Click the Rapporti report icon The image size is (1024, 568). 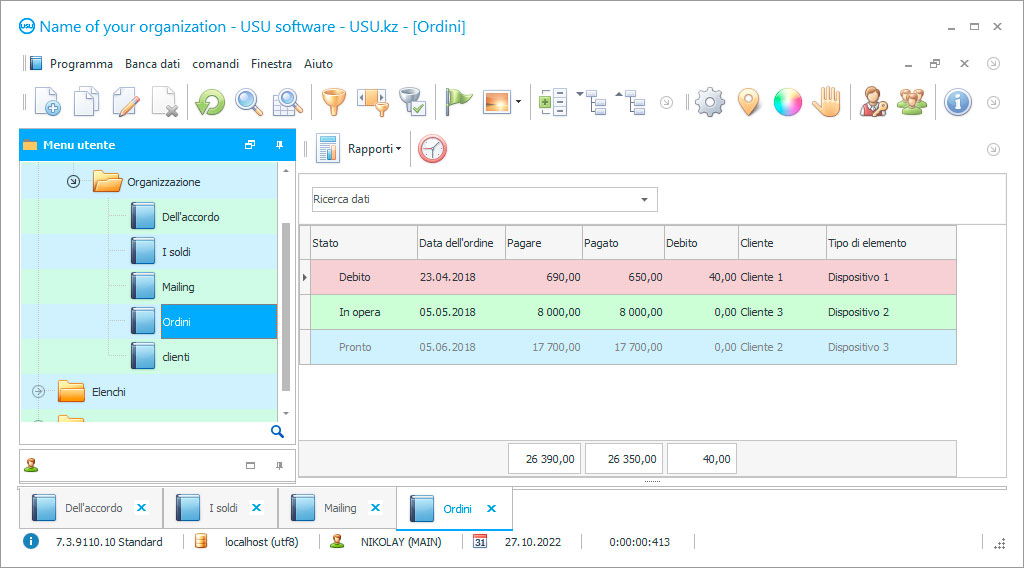pos(328,149)
